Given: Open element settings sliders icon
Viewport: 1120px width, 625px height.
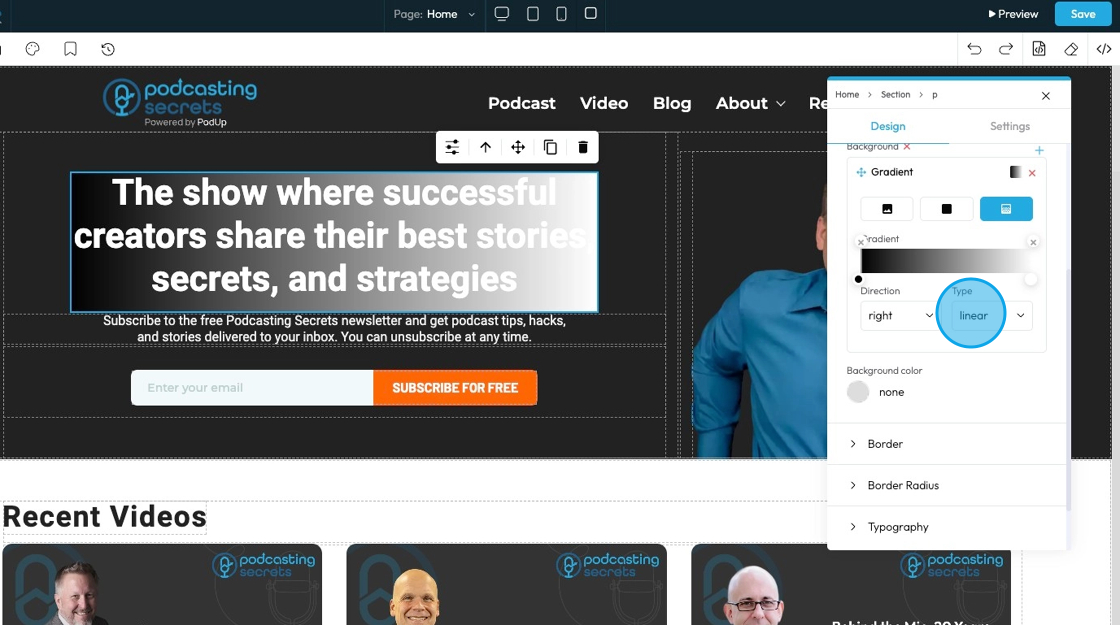Looking at the screenshot, I should click(452, 147).
